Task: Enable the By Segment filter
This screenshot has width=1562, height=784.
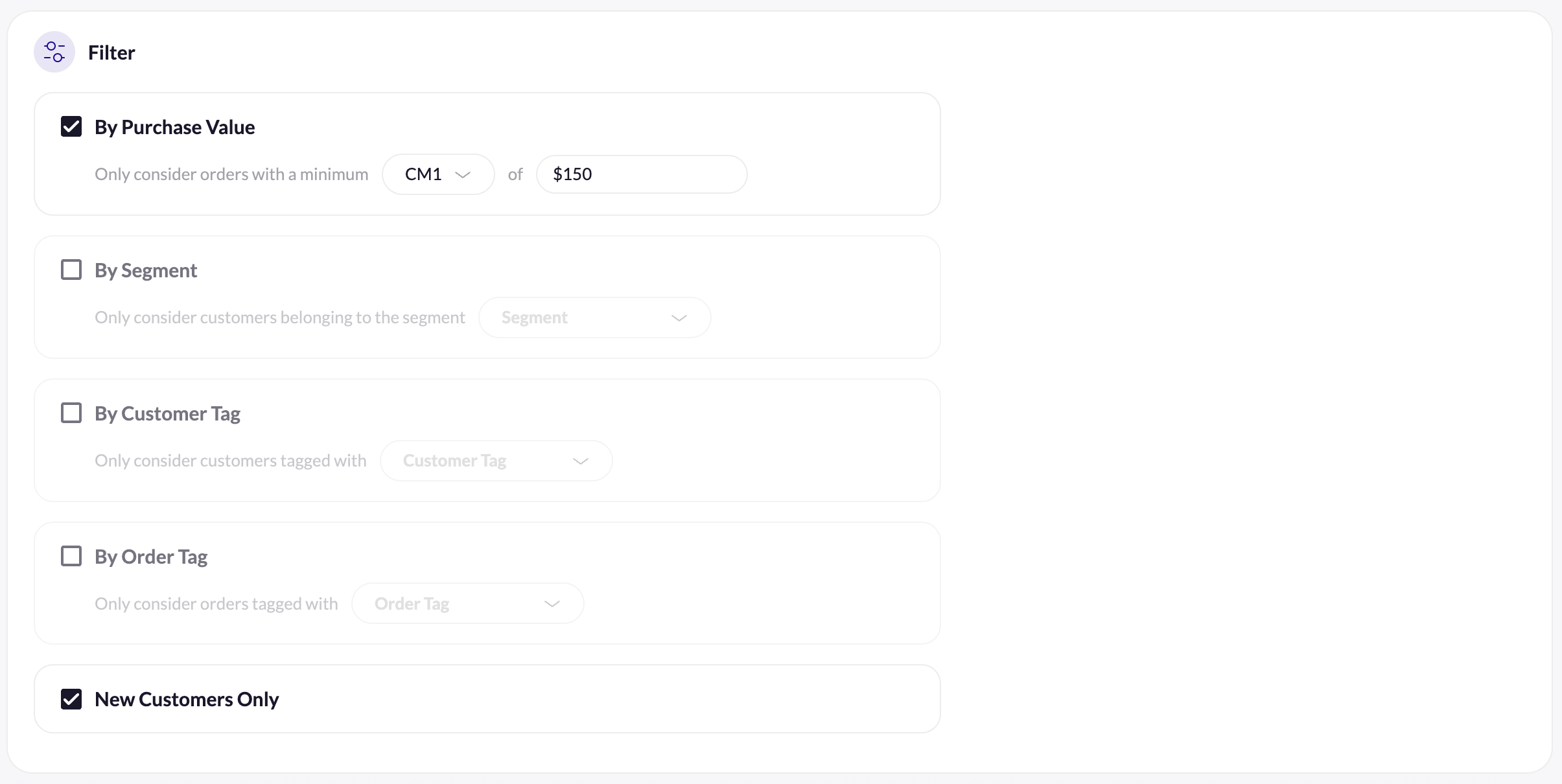Action: tap(71, 269)
